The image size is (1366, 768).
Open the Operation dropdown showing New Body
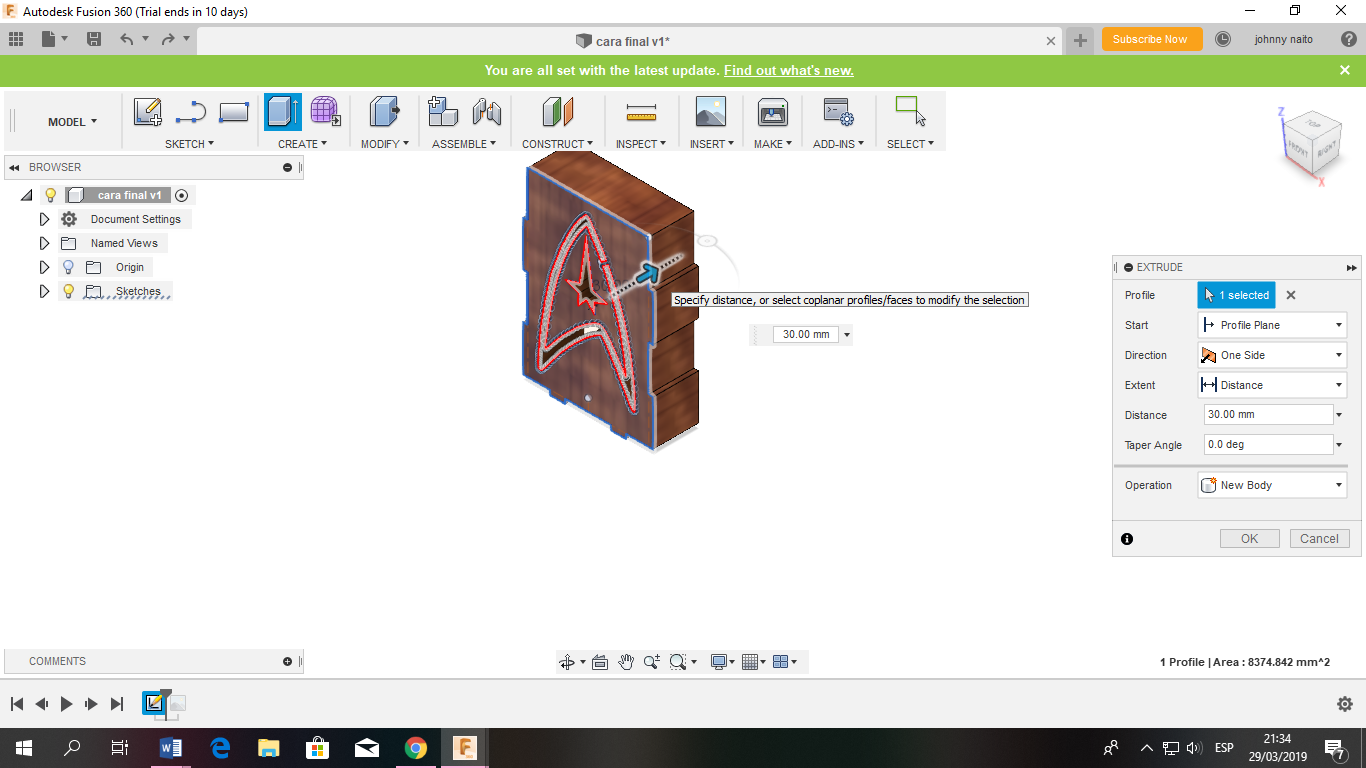(1272, 485)
